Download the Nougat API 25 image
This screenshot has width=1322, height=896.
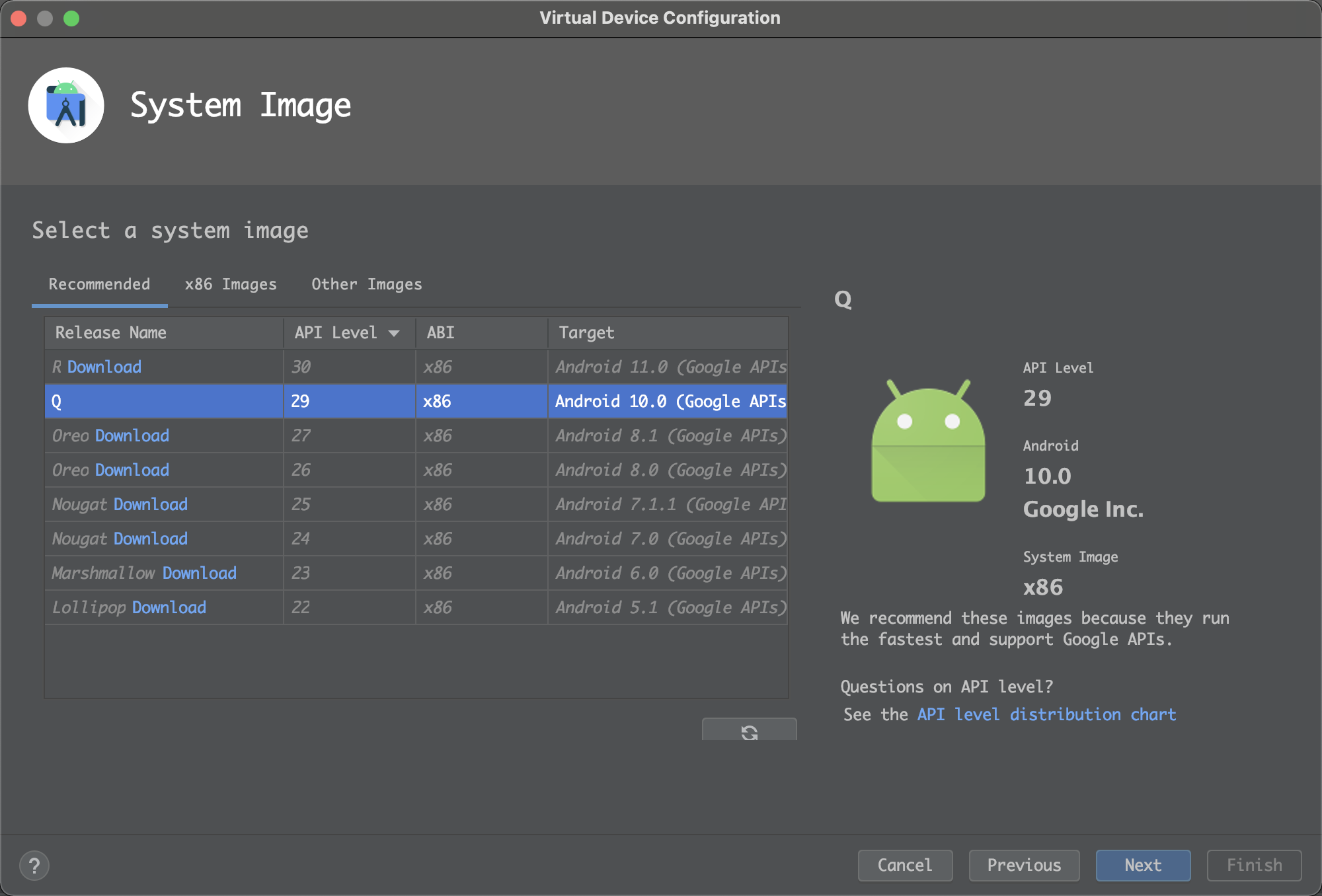pyautogui.click(x=151, y=504)
